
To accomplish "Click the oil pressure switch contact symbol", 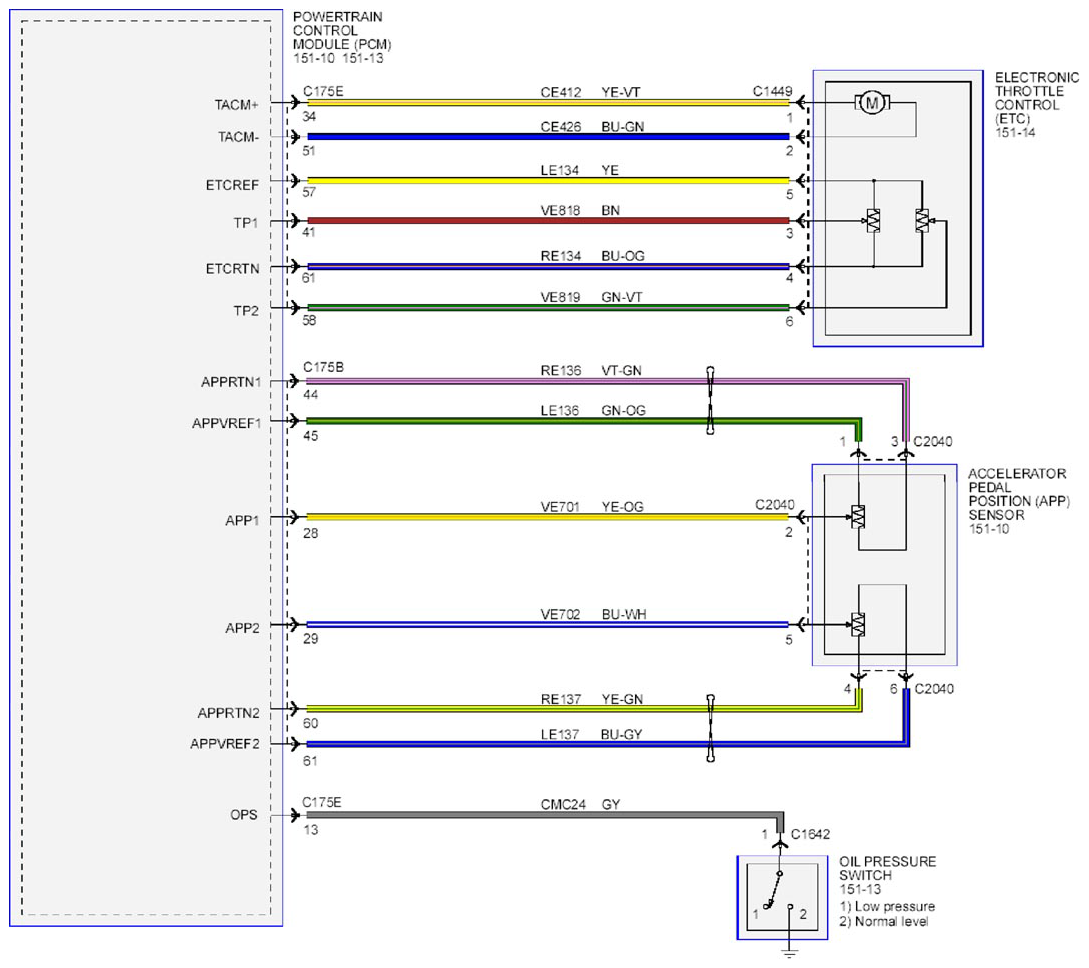I will 778,891.
